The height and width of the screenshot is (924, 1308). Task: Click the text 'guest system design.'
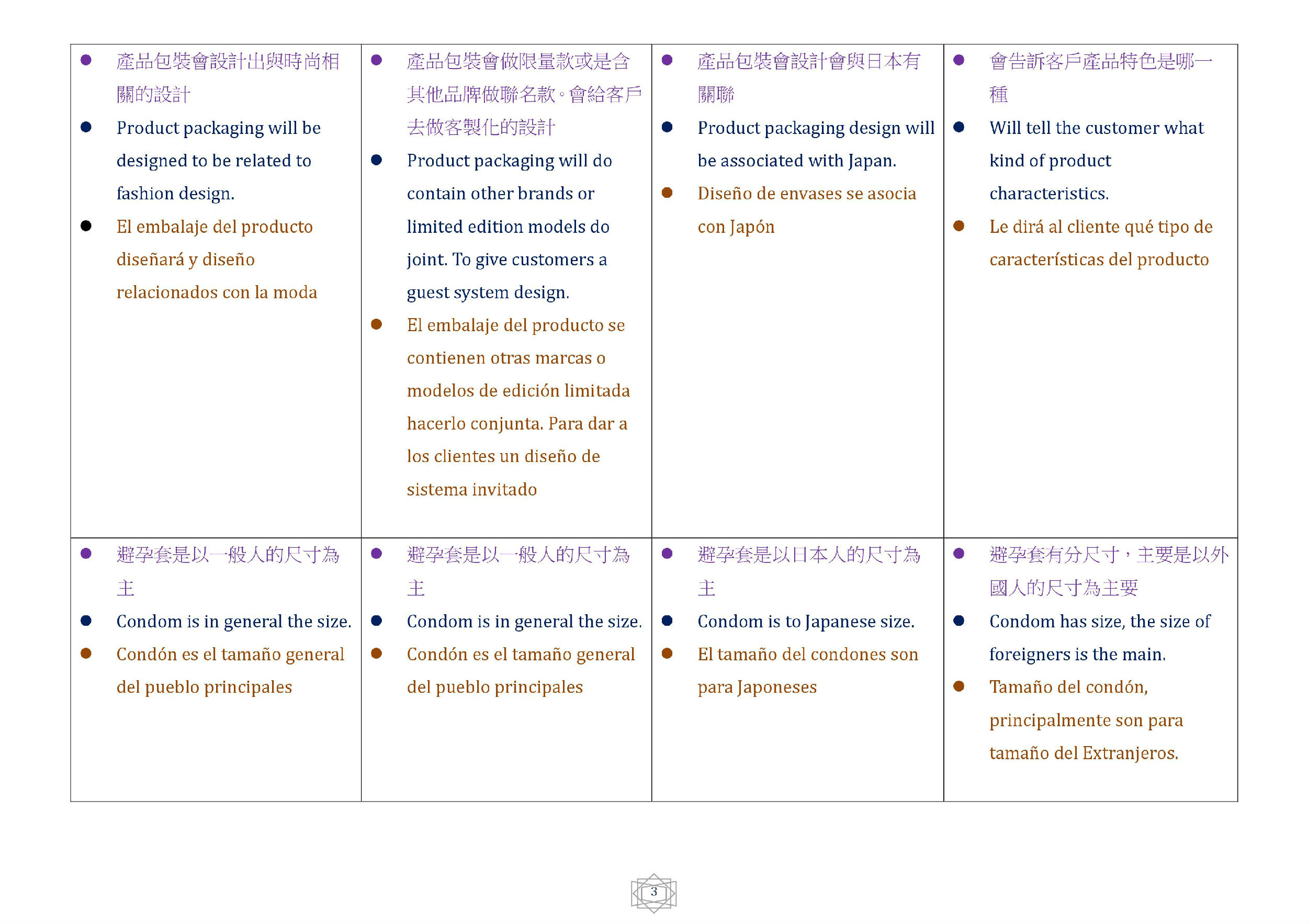tap(488, 292)
